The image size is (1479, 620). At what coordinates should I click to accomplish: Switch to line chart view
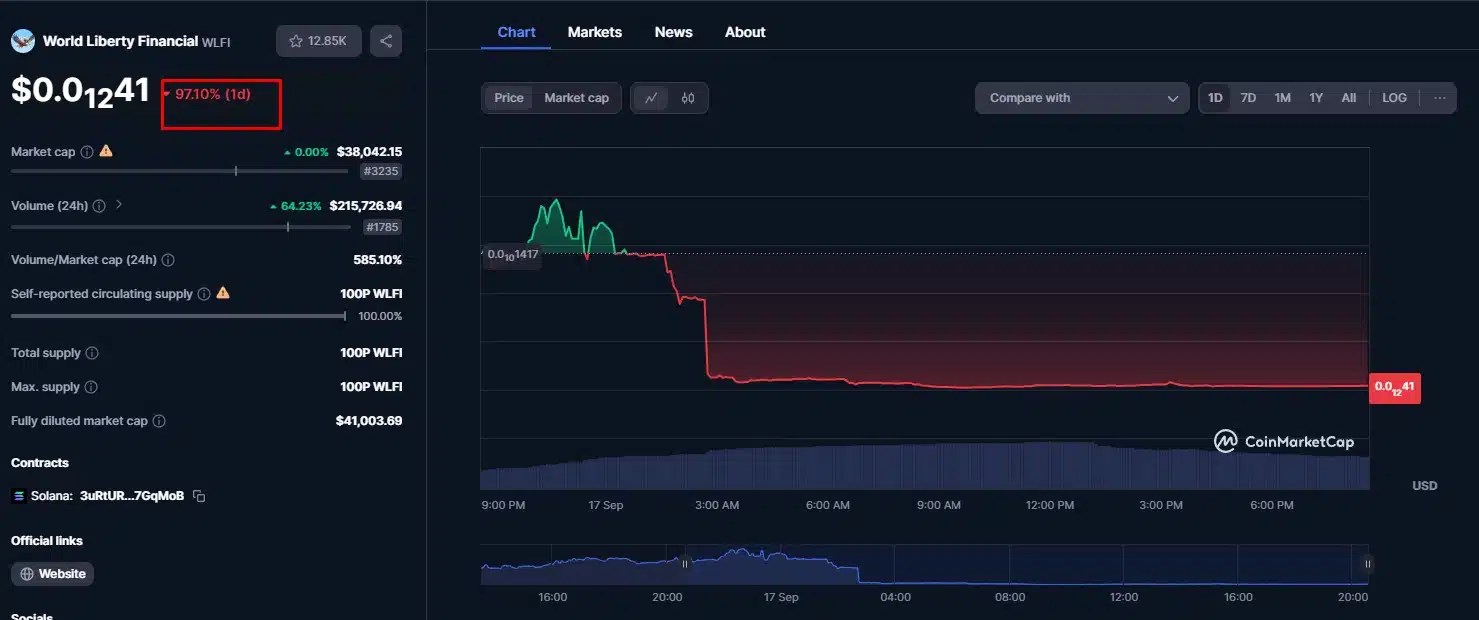pos(651,98)
